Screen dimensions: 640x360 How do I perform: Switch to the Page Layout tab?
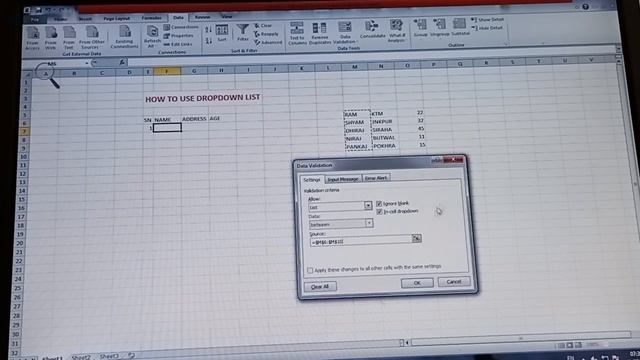[x=116, y=18]
